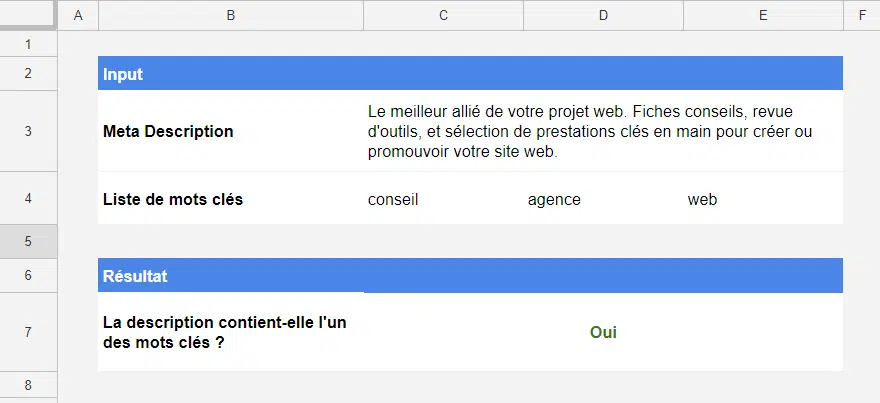
Task: Click column E header
Action: pyautogui.click(x=763, y=15)
